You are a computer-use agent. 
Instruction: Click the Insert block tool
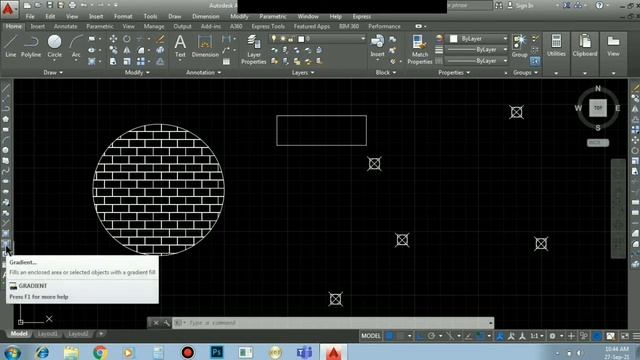(377, 46)
